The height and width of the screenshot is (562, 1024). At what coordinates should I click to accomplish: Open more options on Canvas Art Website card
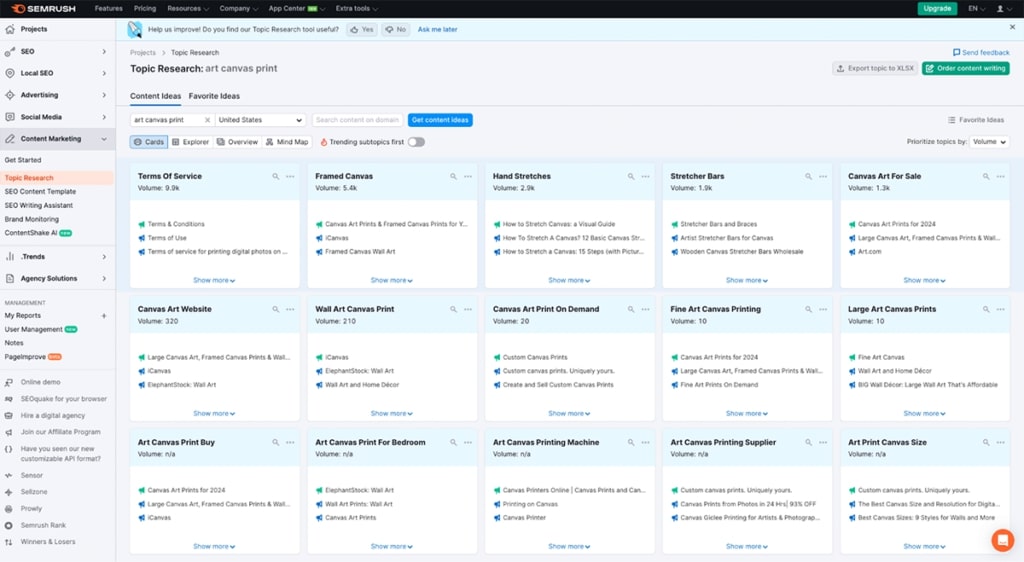click(290, 309)
